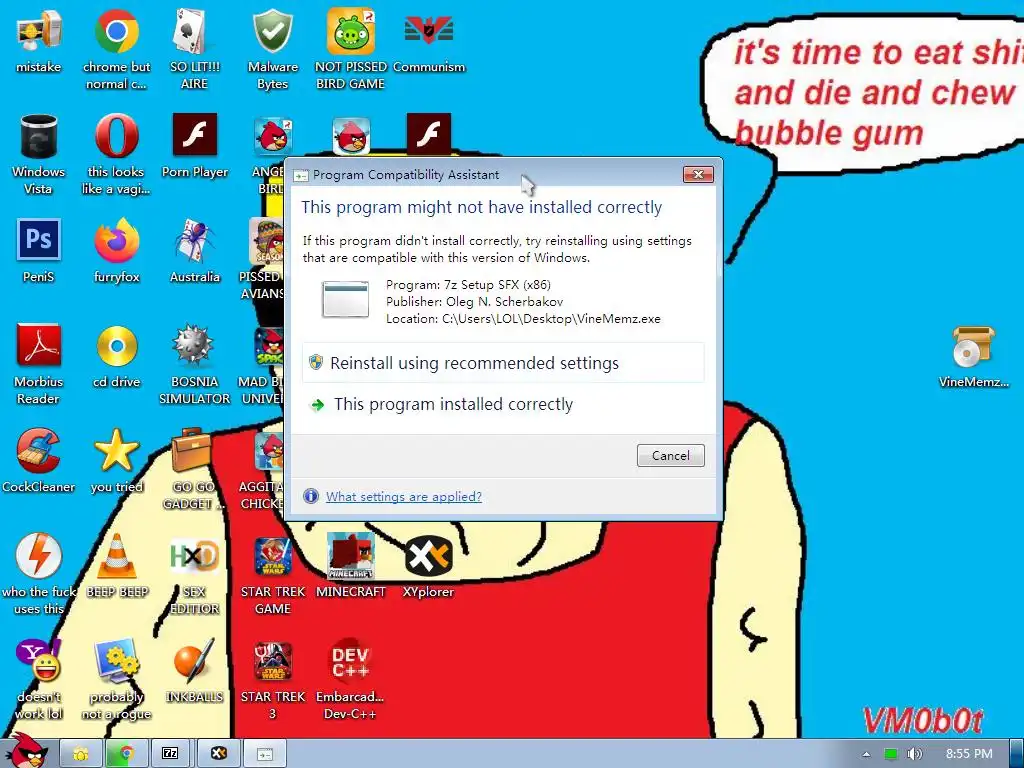Select the XYplorer desktop icon

click(x=428, y=566)
